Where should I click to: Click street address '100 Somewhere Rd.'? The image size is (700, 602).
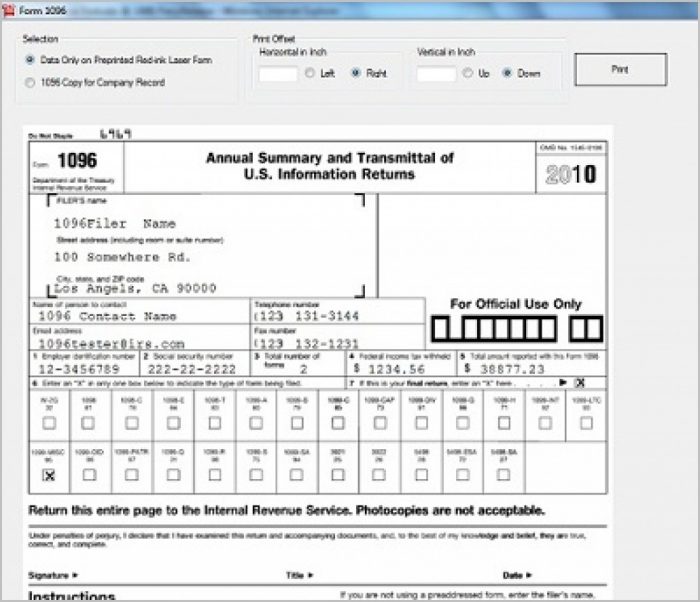coord(122,257)
